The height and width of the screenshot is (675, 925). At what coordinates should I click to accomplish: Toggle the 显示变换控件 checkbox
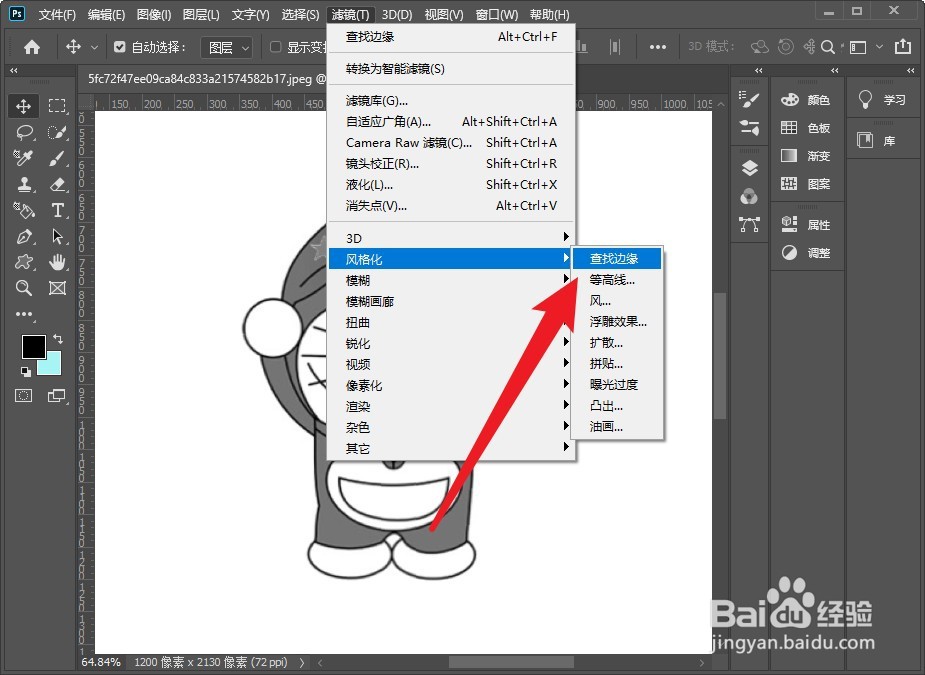click(275, 47)
